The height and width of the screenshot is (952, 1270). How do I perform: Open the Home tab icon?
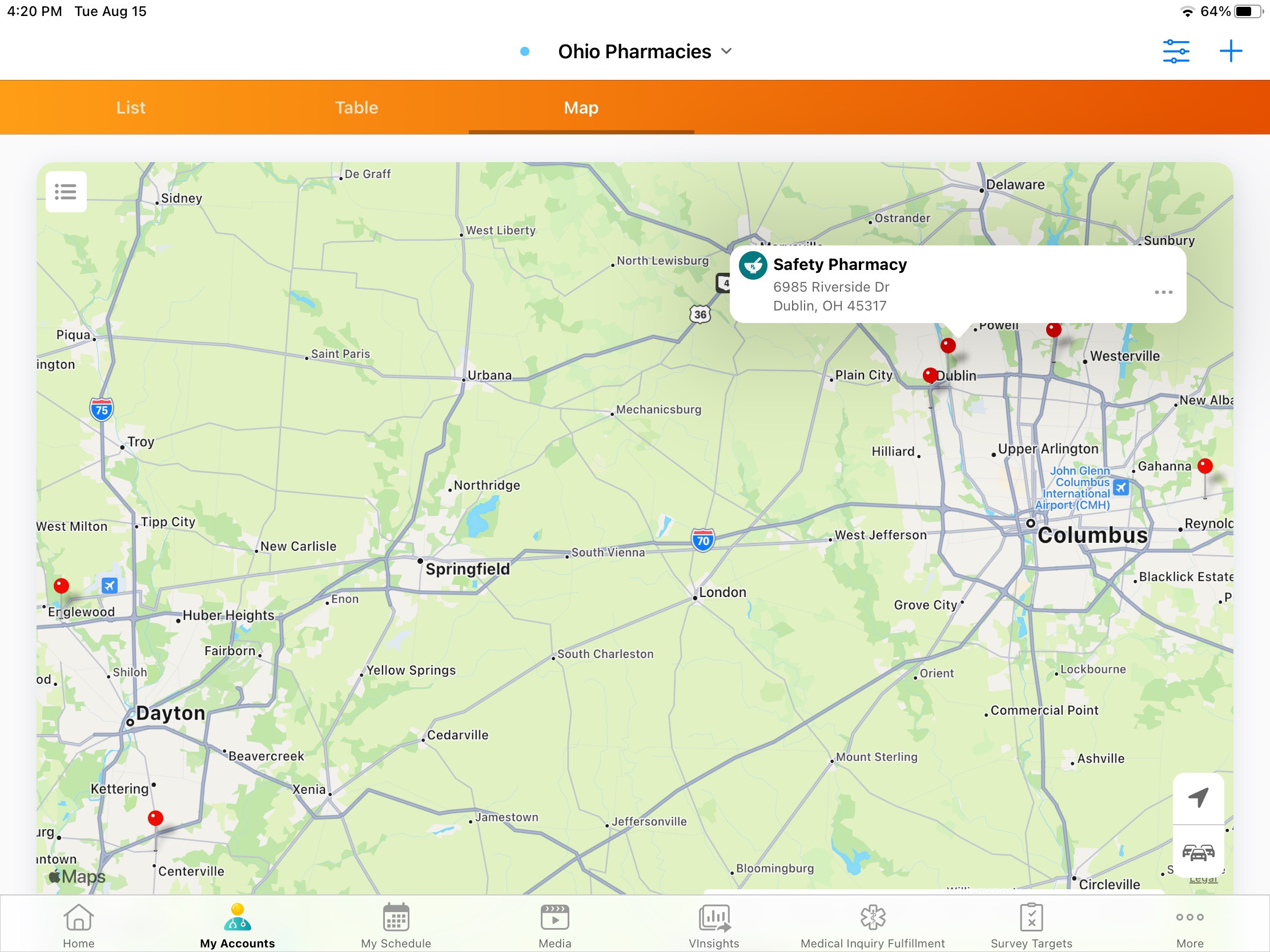(x=79, y=917)
